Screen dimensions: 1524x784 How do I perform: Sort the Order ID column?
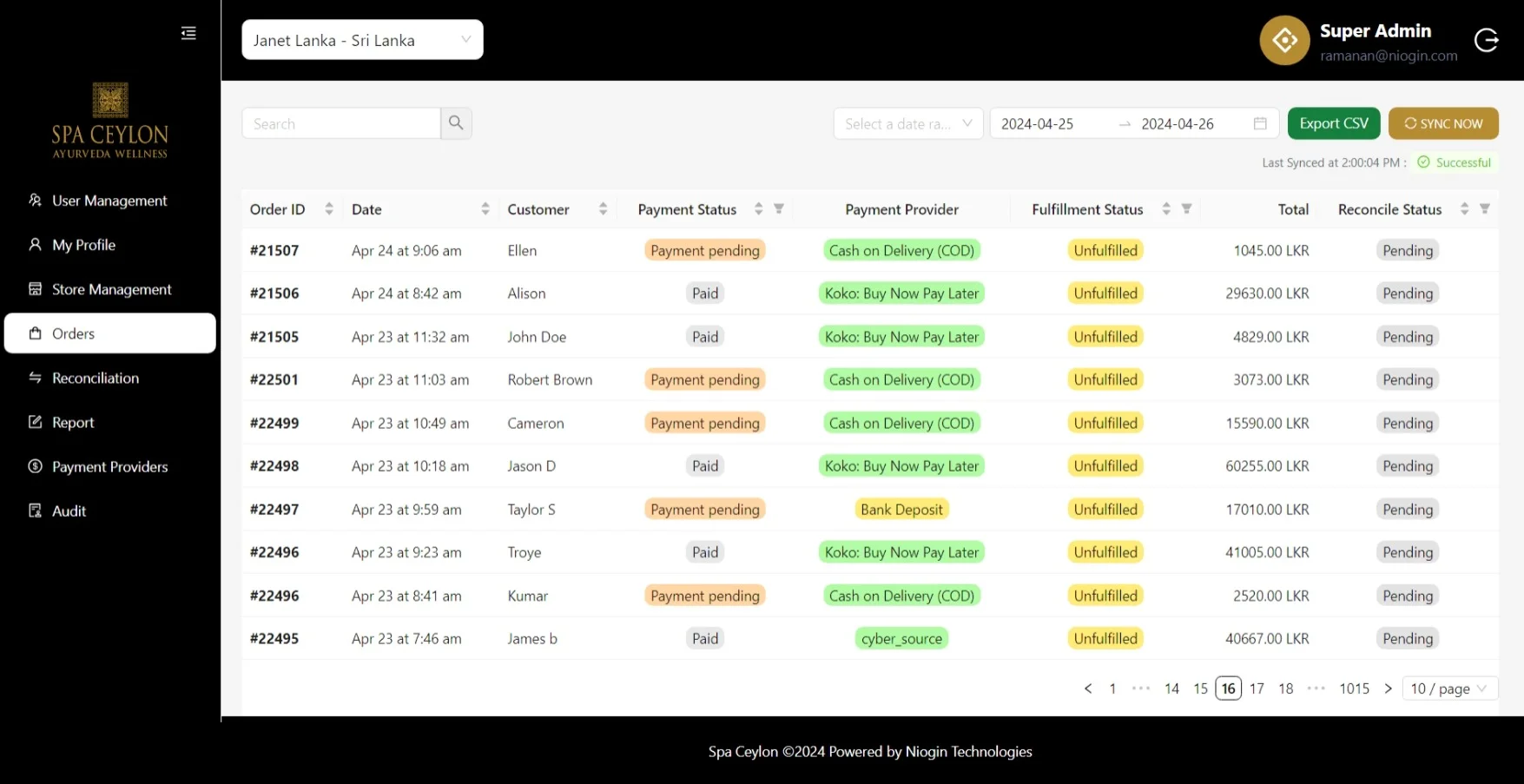pyautogui.click(x=328, y=209)
